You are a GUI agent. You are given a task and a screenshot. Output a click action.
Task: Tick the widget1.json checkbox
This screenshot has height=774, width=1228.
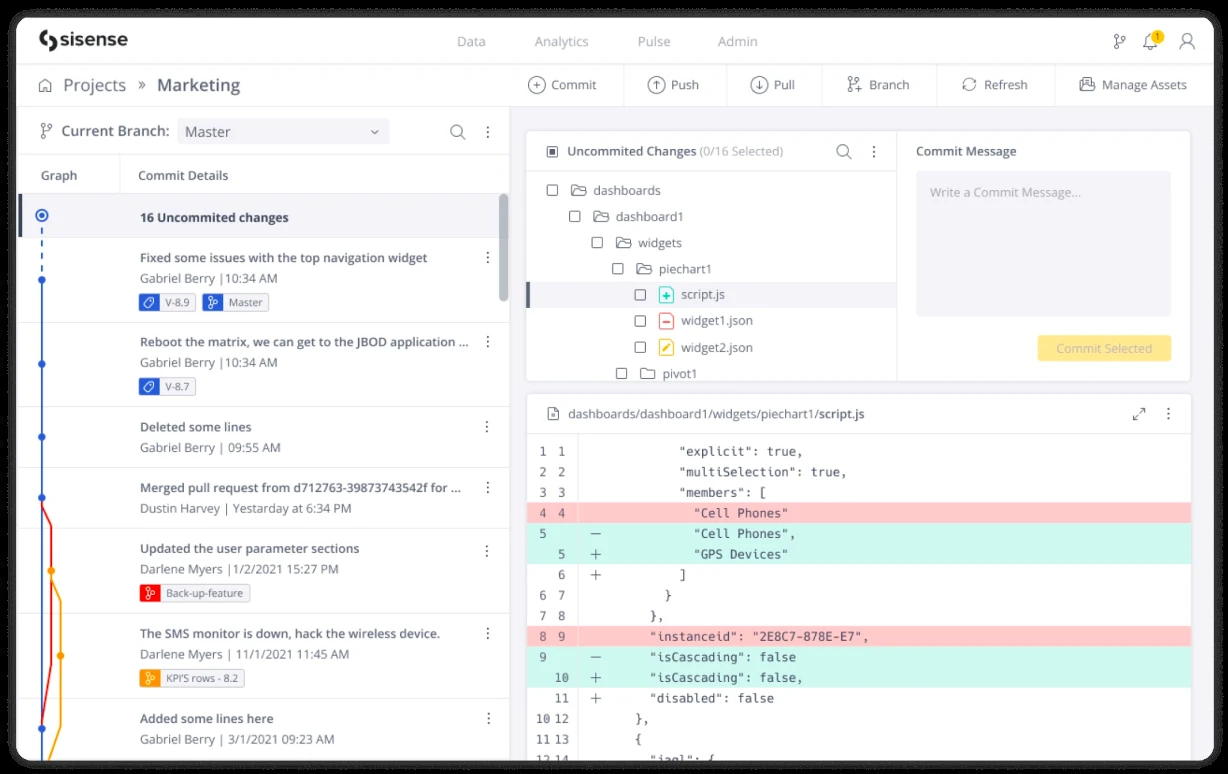(x=640, y=321)
